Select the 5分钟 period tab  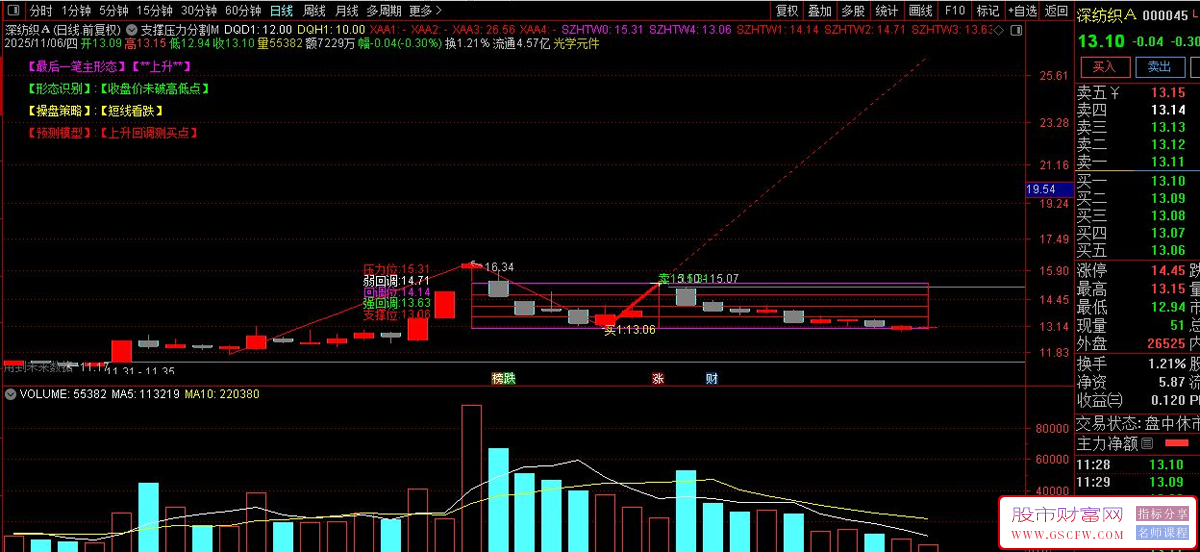(x=114, y=11)
